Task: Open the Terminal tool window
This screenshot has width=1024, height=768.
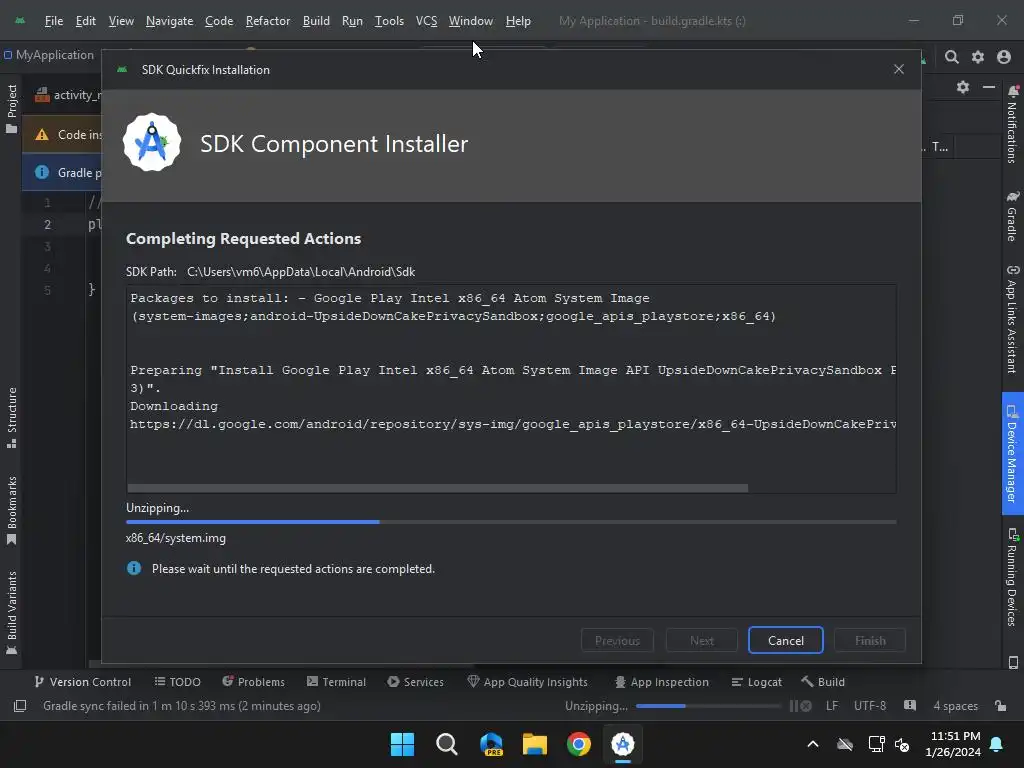Action: tap(336, 682)
